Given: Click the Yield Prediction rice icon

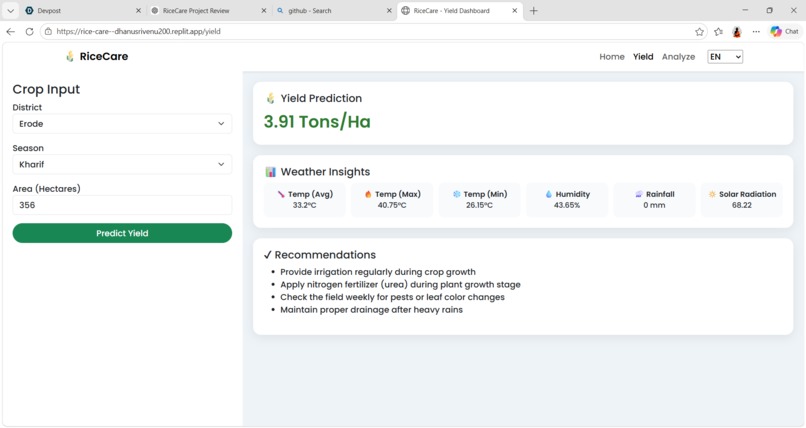Looking at the screenshot, I should [270, 98].
